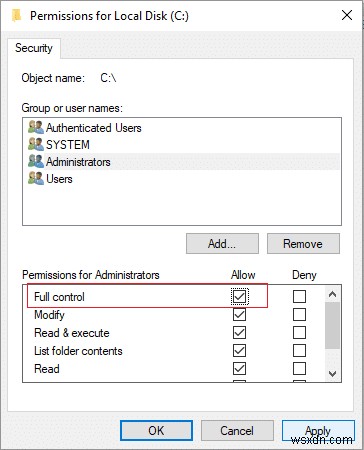Click the Administrators group icon

point(36,162)
